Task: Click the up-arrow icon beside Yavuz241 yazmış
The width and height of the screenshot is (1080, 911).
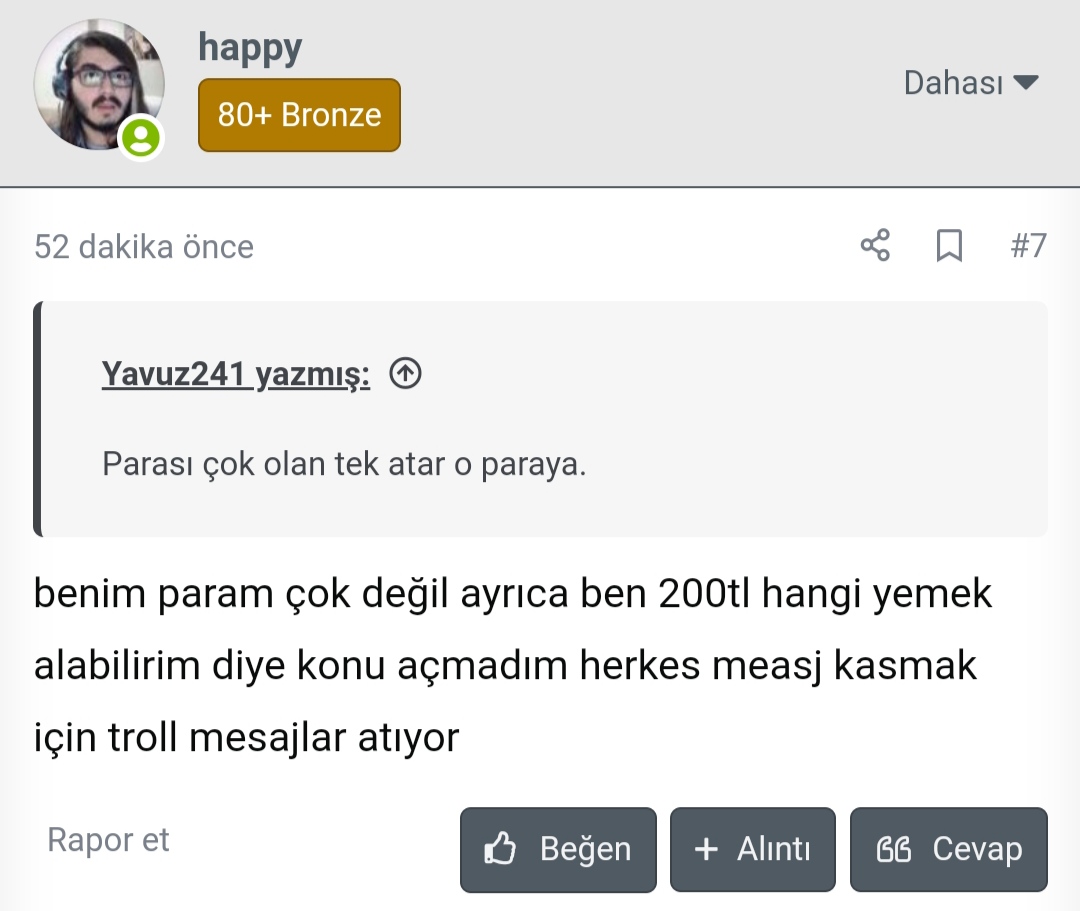Action: point(405,374)
